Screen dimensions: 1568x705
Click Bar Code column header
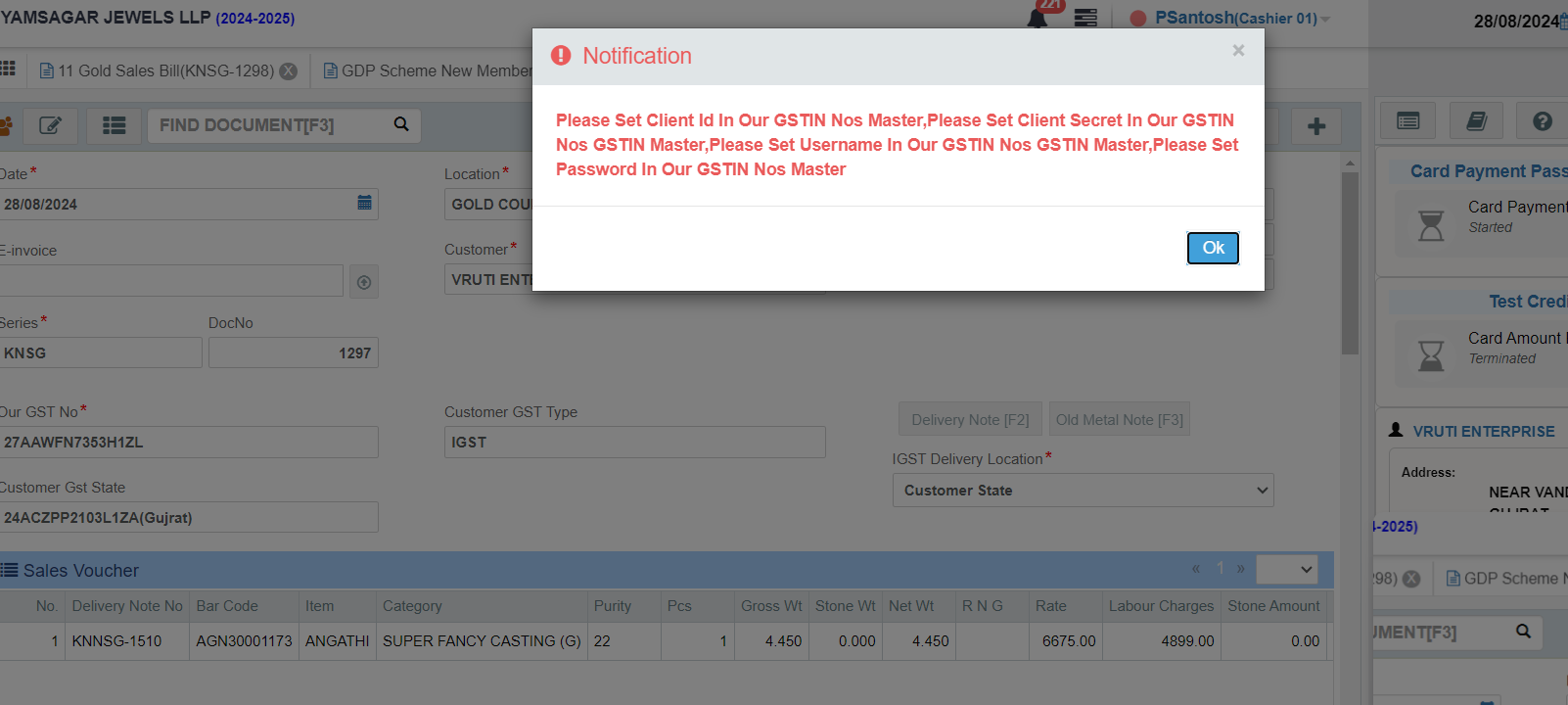[x=244, y=606]
